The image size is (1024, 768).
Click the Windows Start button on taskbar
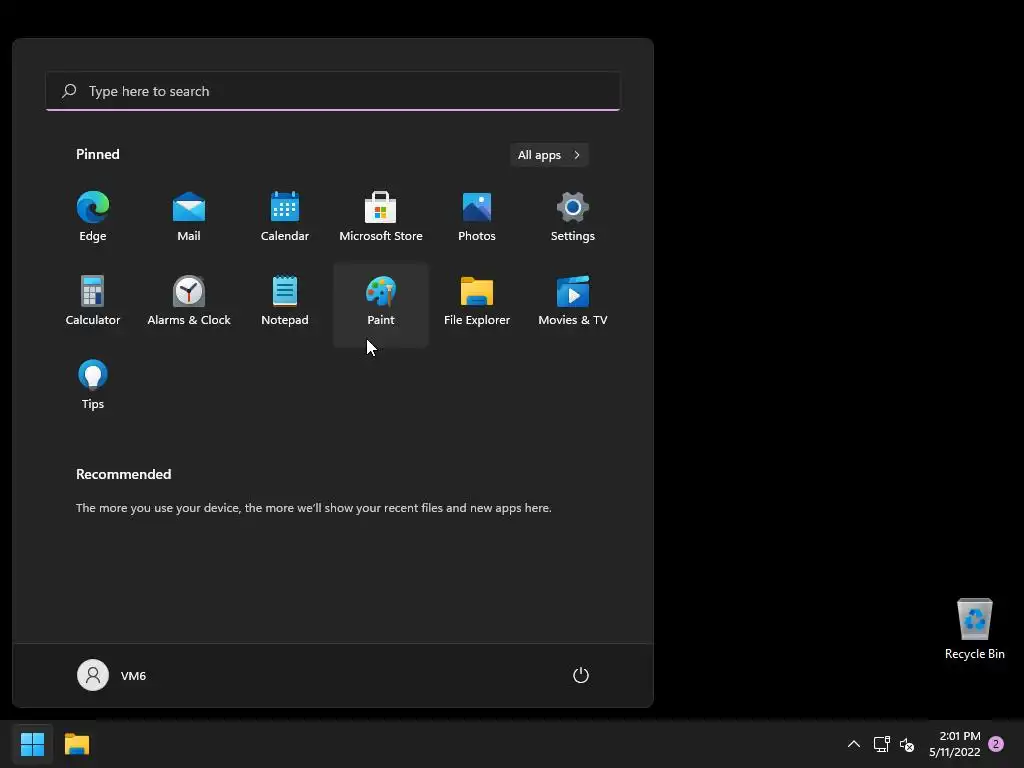32,744
